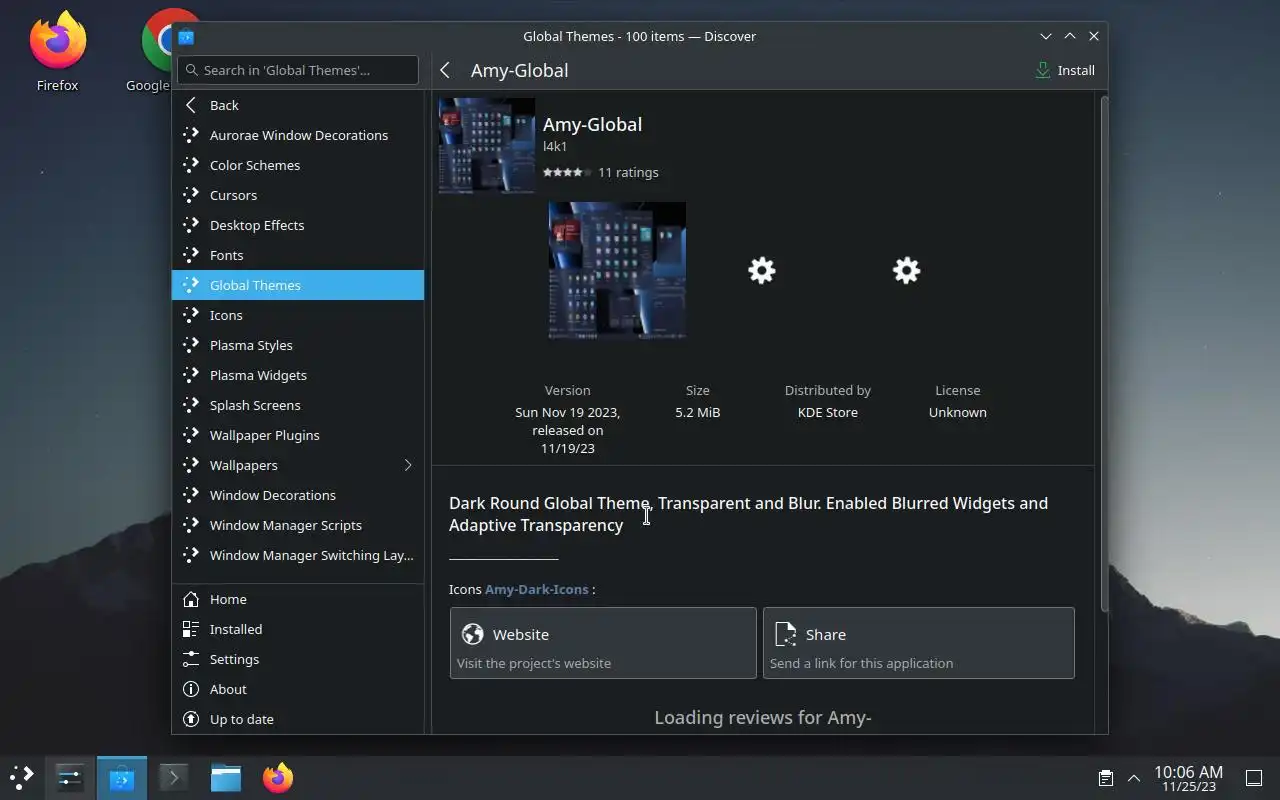Viewport: 1280px width, 800px height.
Task: Open Dolphin file manager from taskbar
Action: pos(226,777)
